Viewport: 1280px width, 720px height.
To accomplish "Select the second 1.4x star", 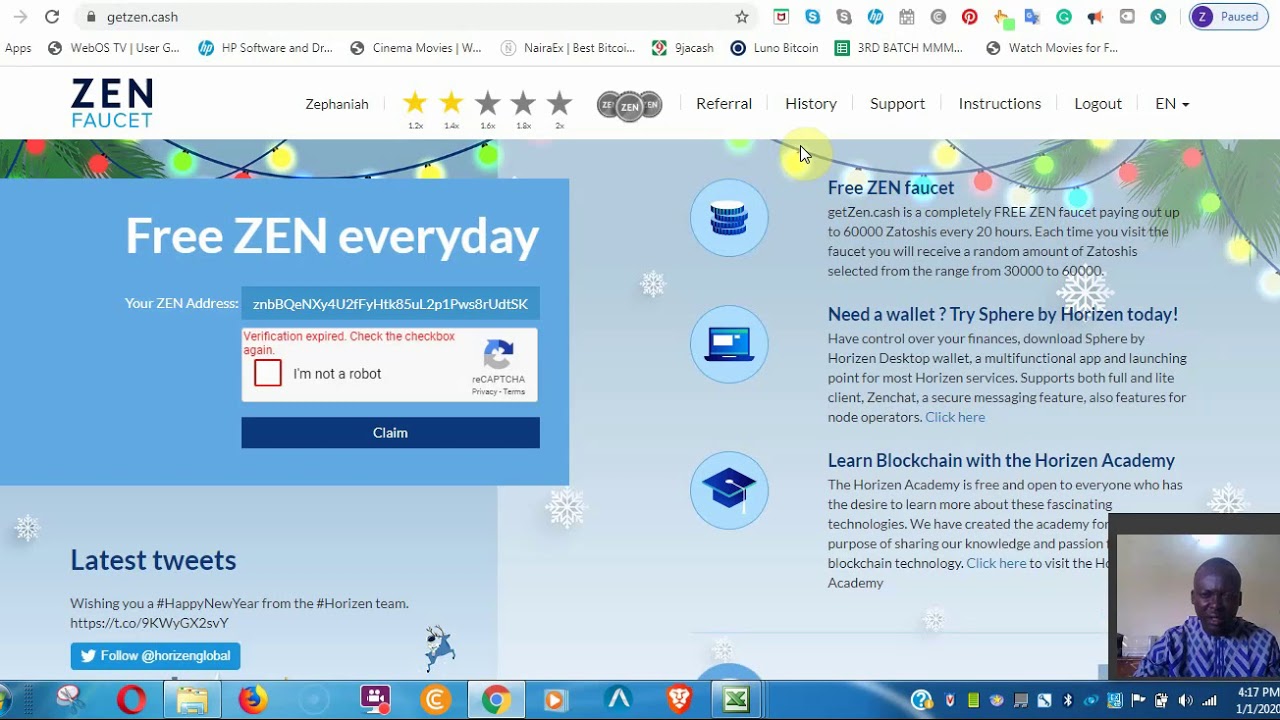I will [x=451, y=102].
